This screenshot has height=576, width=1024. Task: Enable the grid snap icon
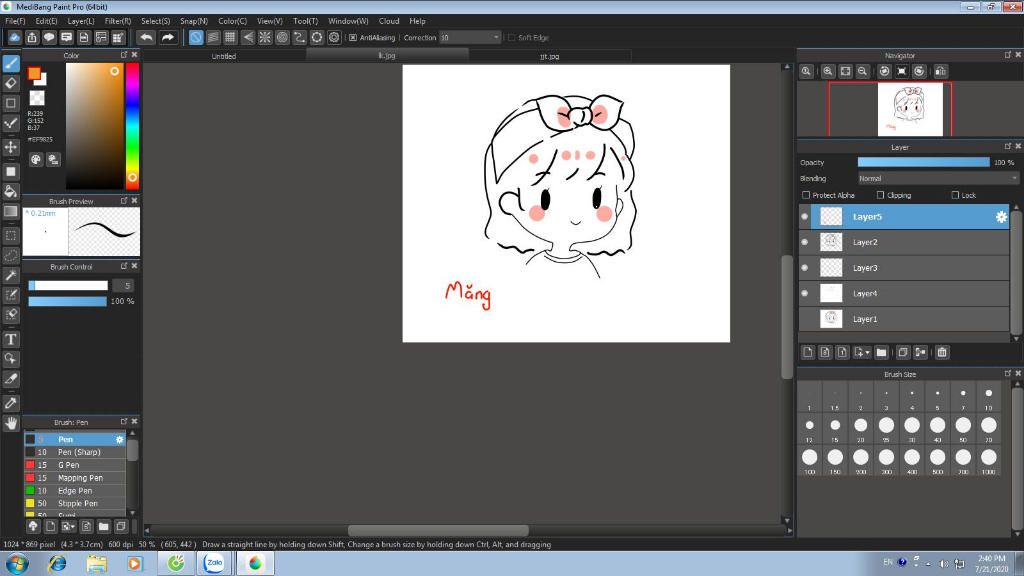(x=230, y=38)
